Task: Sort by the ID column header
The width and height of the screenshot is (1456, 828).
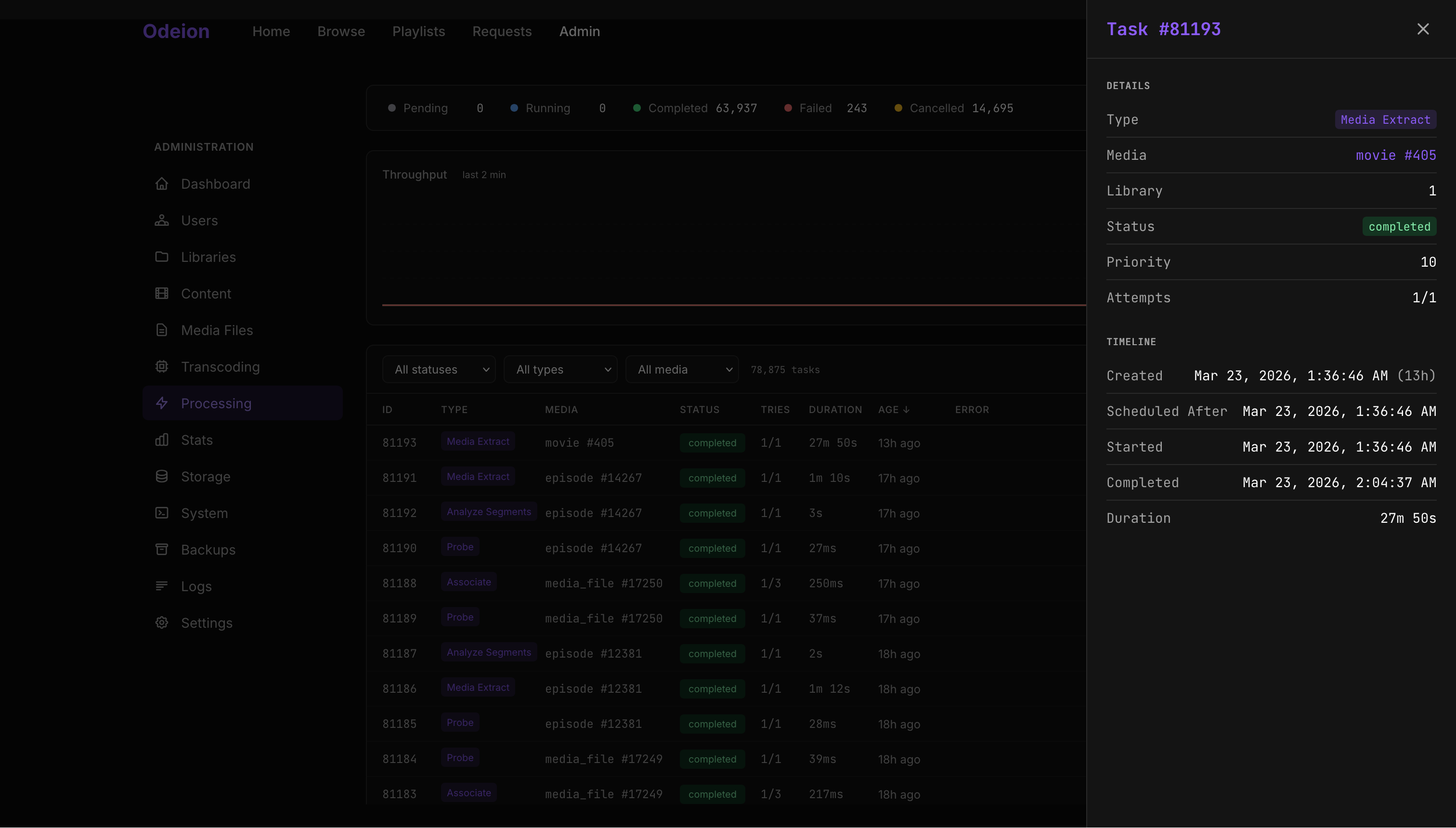Action: click(x=387, y=410)
